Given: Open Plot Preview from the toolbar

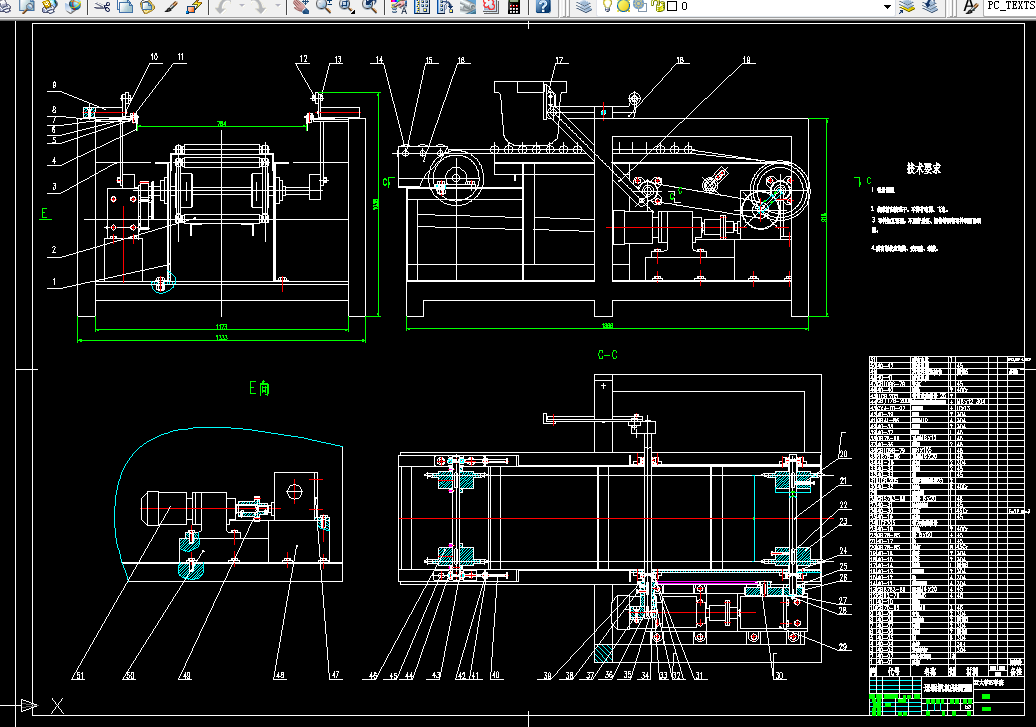Looking at the screenshot, I should [27, 6].
